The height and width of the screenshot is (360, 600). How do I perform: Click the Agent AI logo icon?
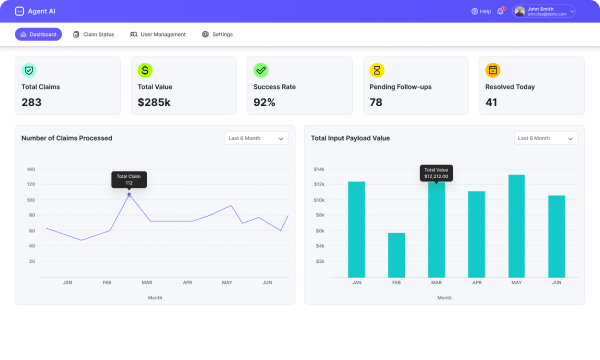20,11
